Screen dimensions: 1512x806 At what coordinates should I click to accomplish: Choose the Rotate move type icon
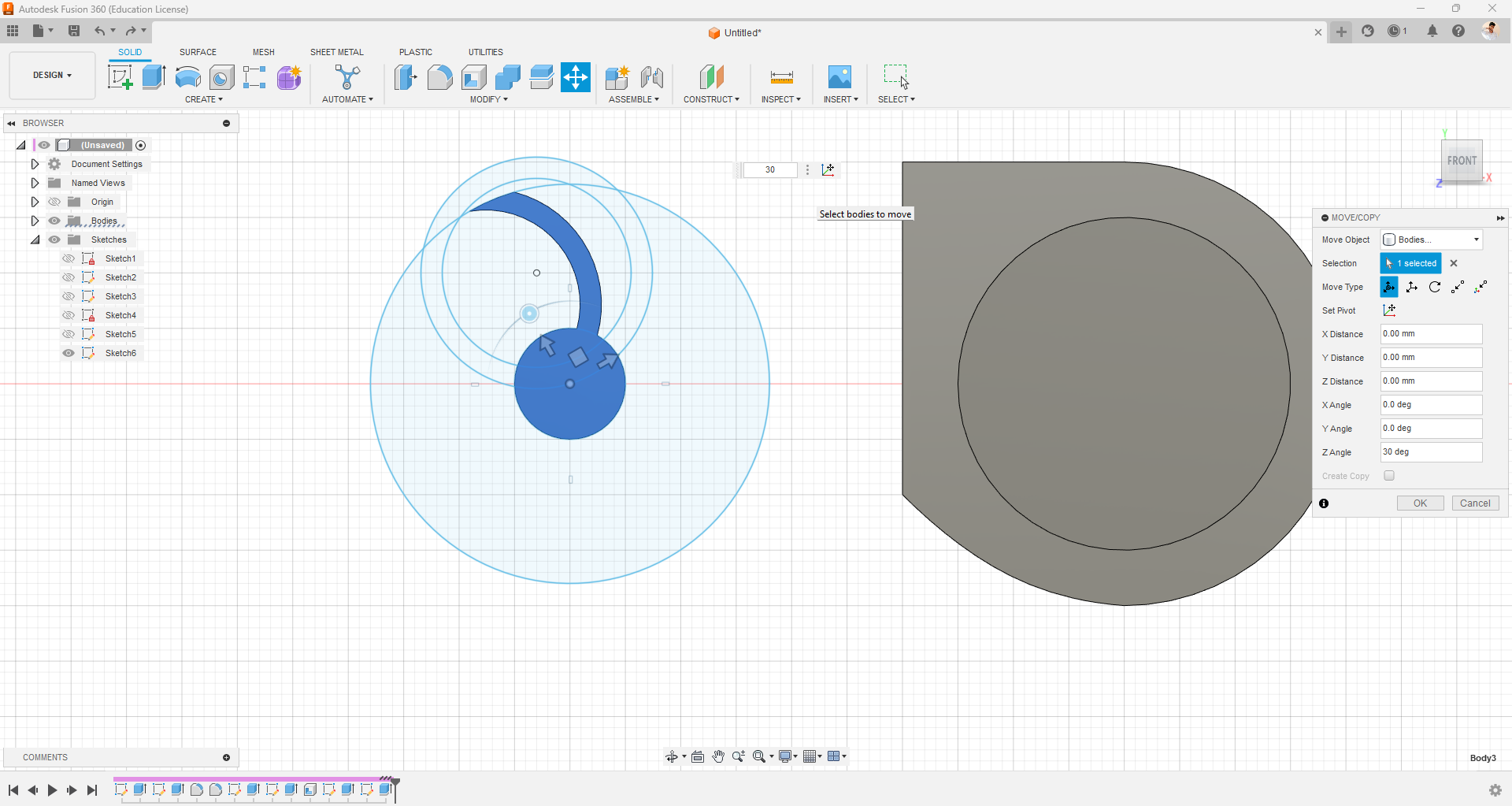(x=1435, y=287)
